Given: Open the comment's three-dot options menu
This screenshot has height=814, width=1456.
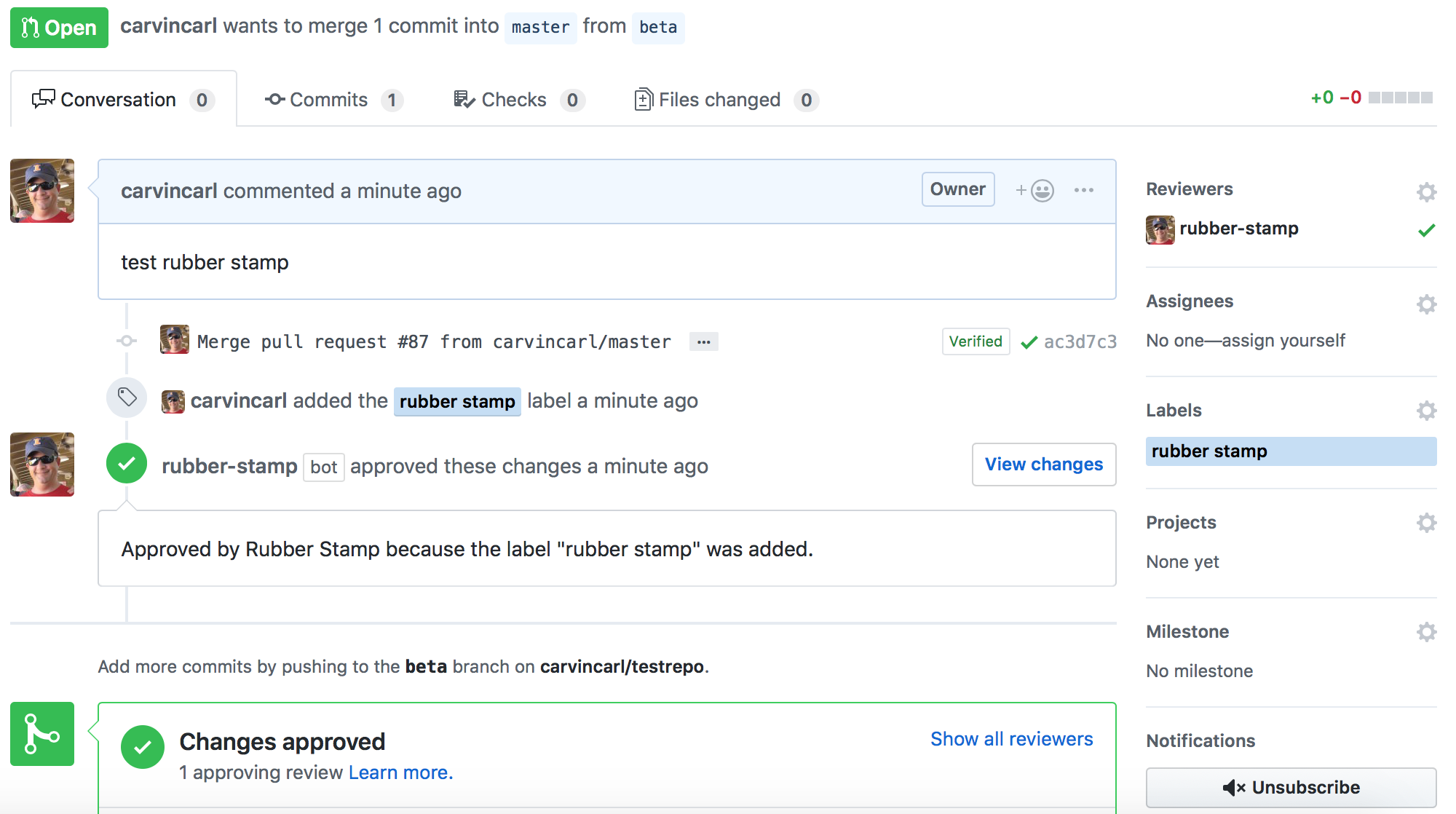Looking at the screenshot, I should [1083, 191].
